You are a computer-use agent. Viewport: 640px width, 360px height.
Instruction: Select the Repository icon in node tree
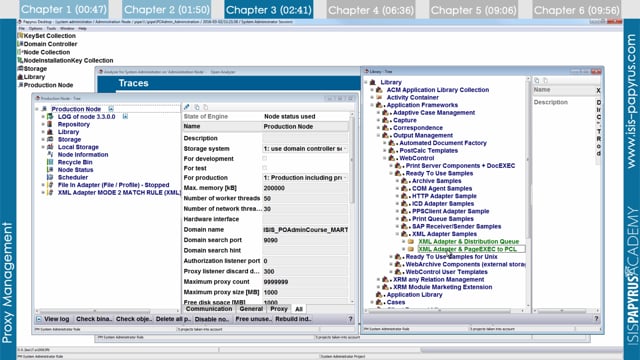(50, 124)
